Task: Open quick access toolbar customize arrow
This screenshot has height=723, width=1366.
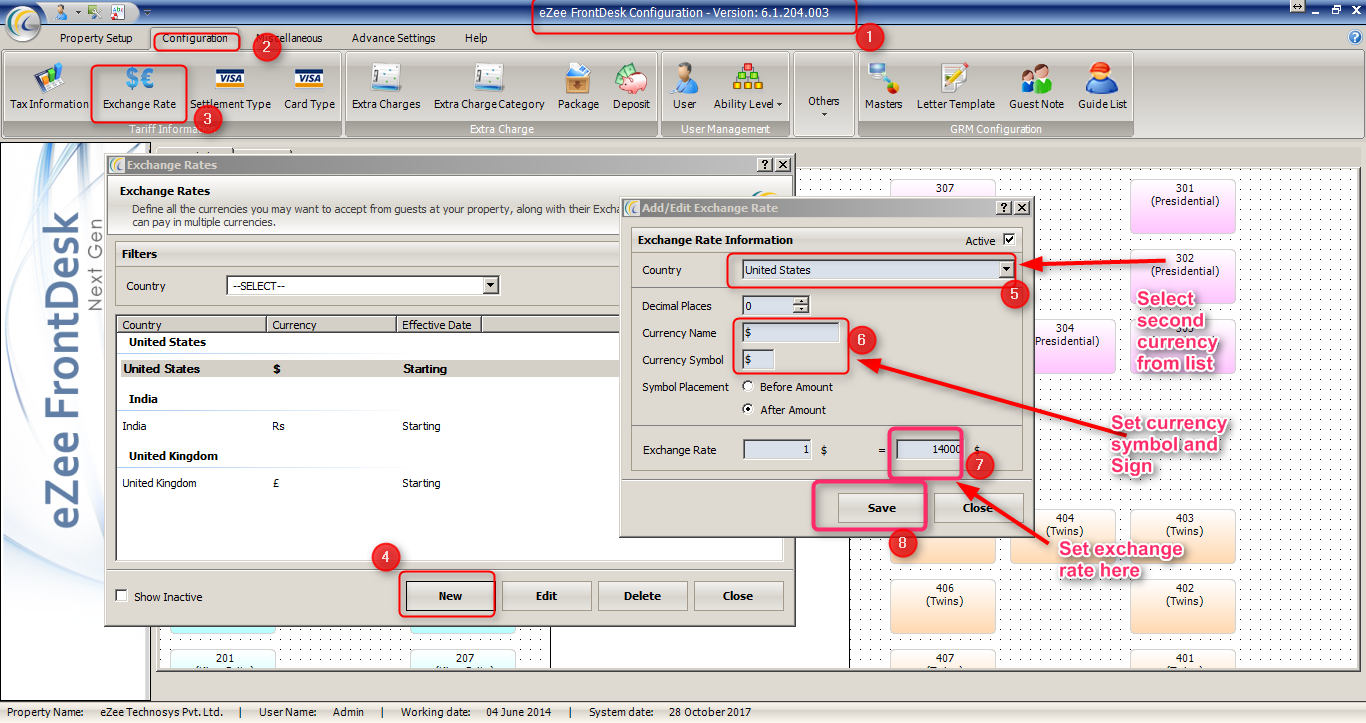Action: point(148,12)
